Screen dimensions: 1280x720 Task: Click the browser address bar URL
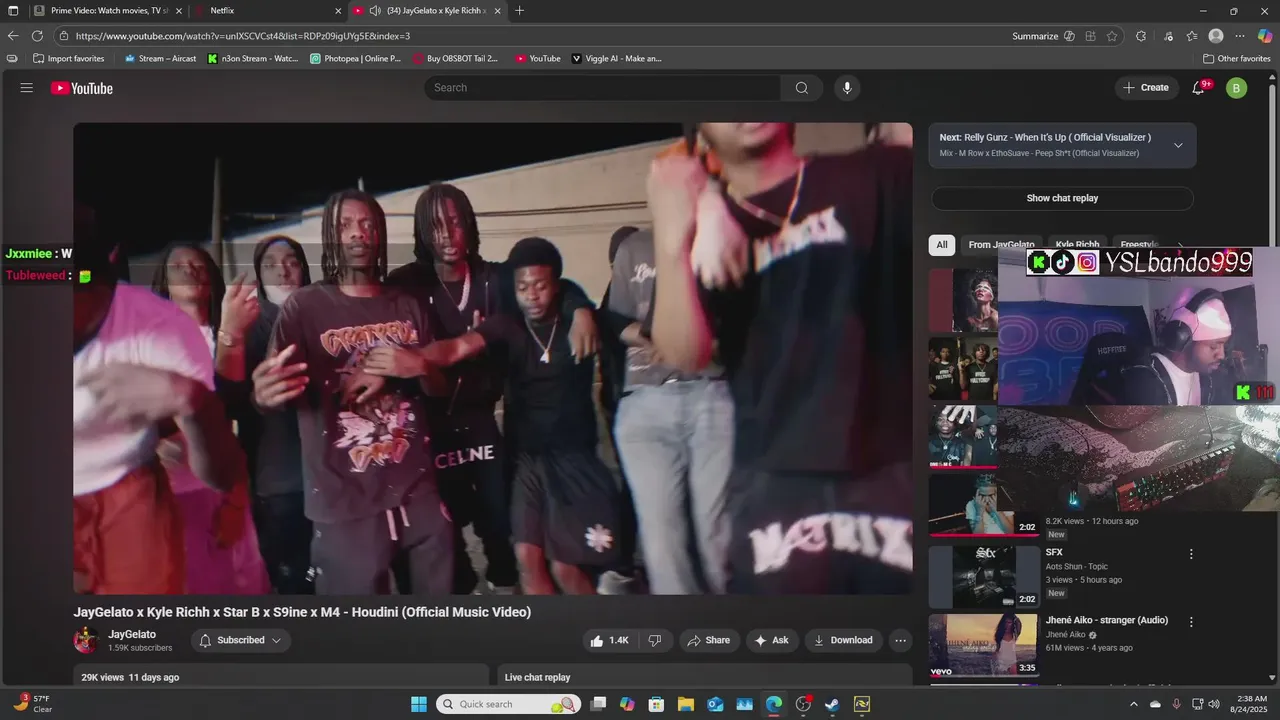243,36
